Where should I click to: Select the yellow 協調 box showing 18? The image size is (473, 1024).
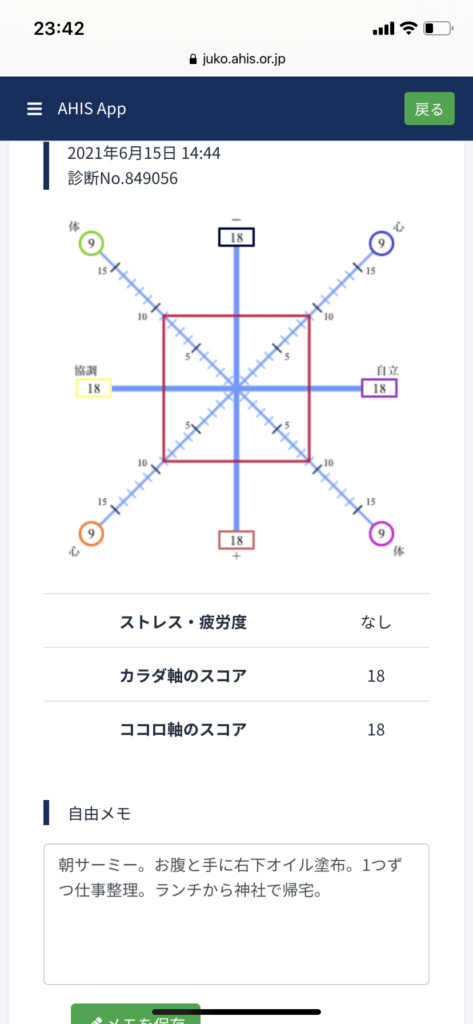pos(93,388)
